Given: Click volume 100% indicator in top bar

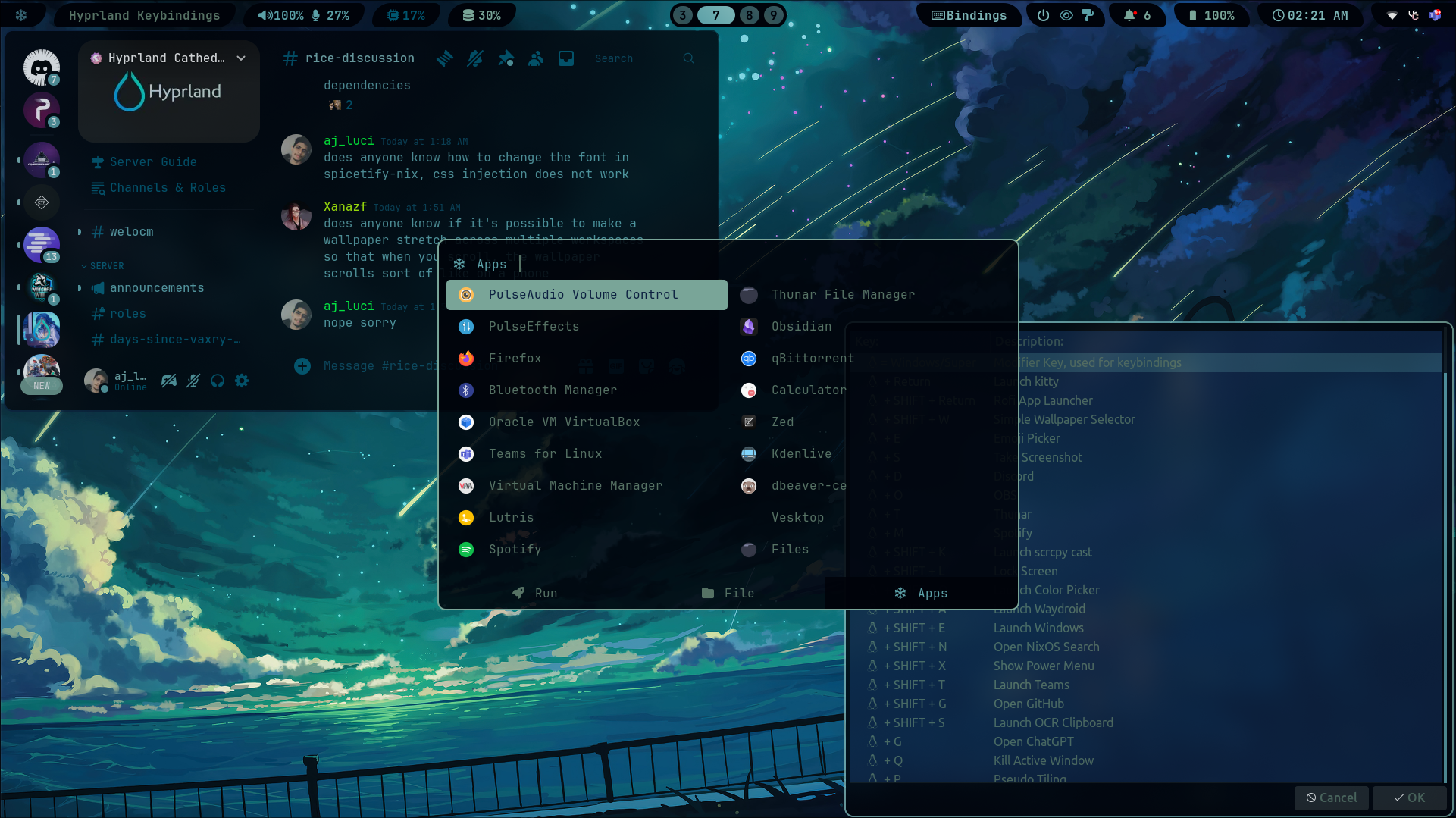Looking at the screenshot, I should [280, 15].
